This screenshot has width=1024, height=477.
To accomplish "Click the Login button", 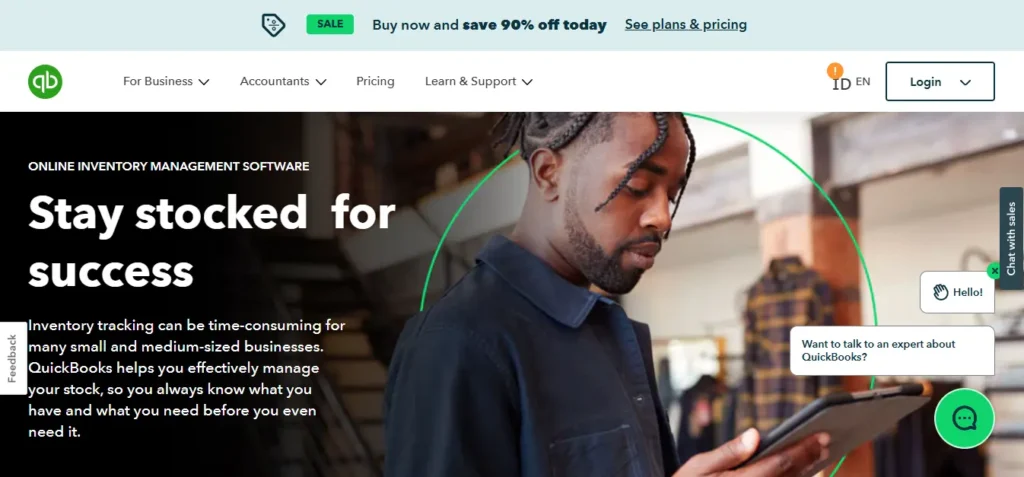I will click(940, 82).
